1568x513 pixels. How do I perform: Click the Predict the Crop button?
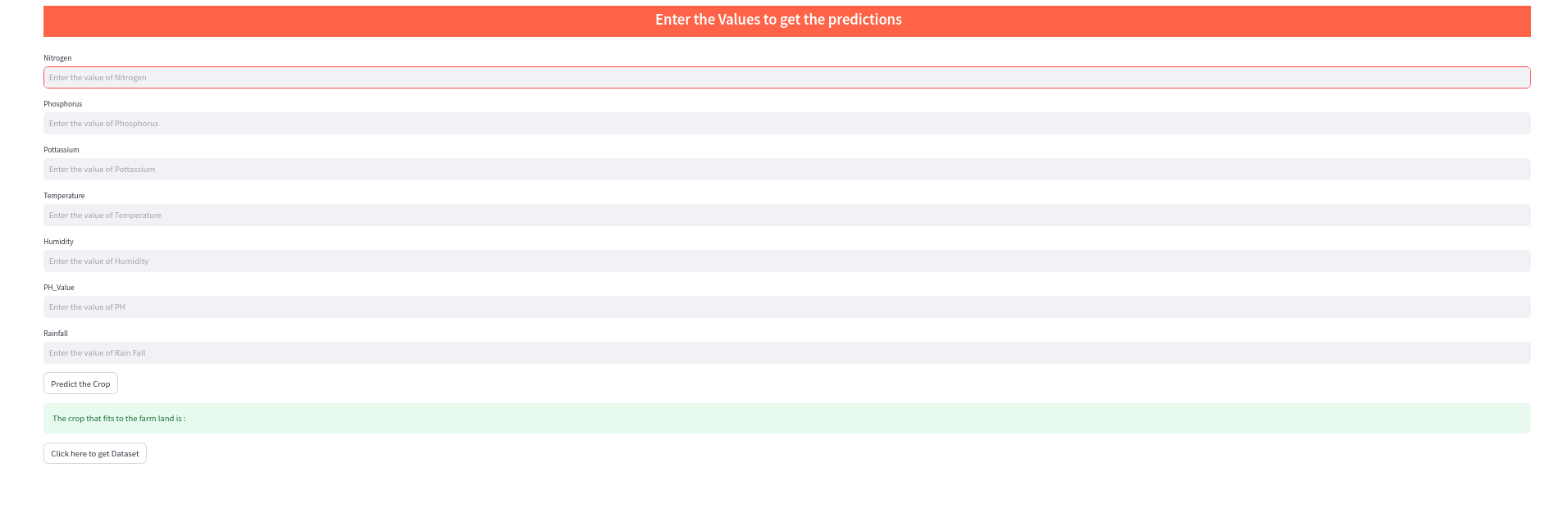(80, 384)
